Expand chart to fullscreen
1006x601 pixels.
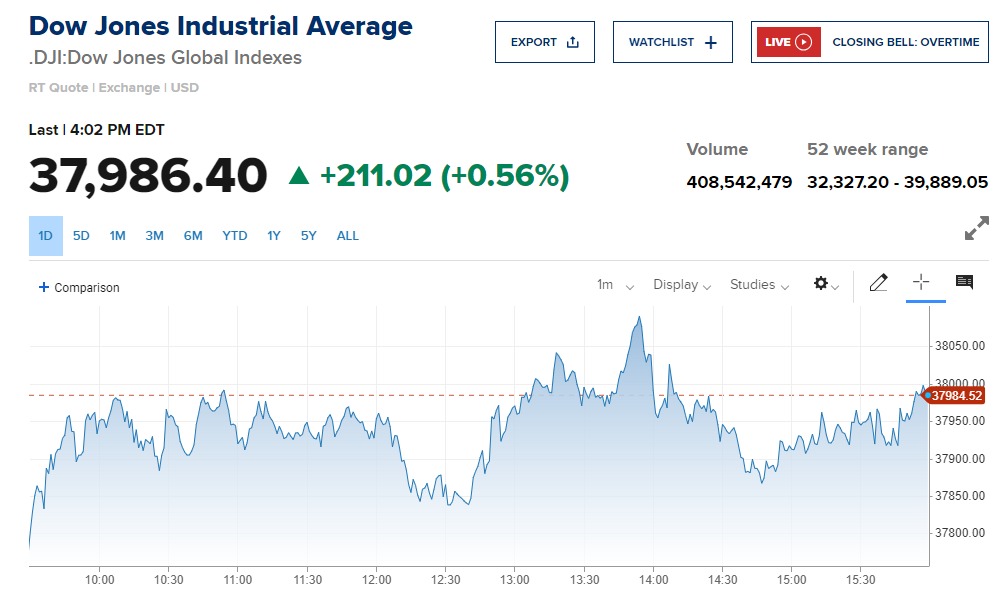(x=976, y=228)
